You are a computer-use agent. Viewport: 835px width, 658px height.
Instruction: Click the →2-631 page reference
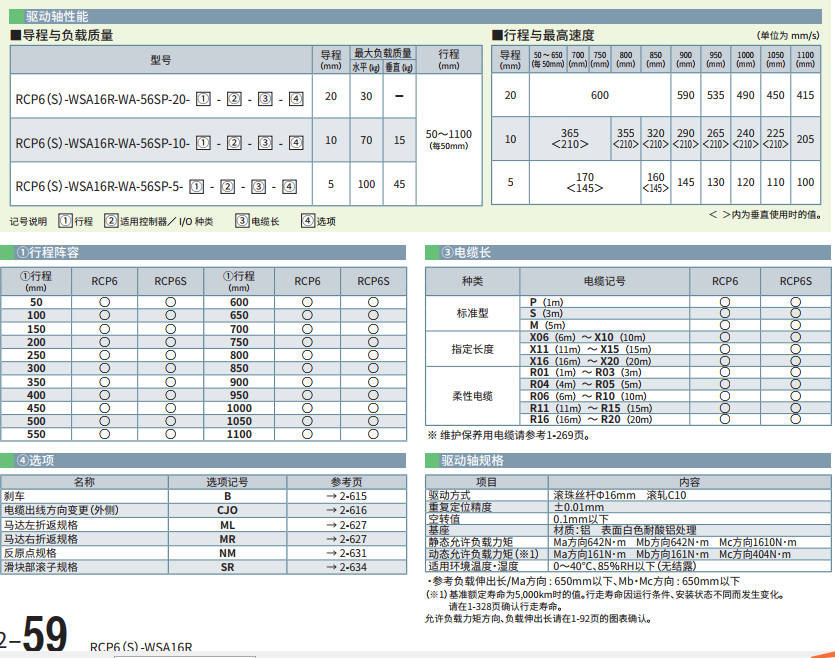point(347,553)
